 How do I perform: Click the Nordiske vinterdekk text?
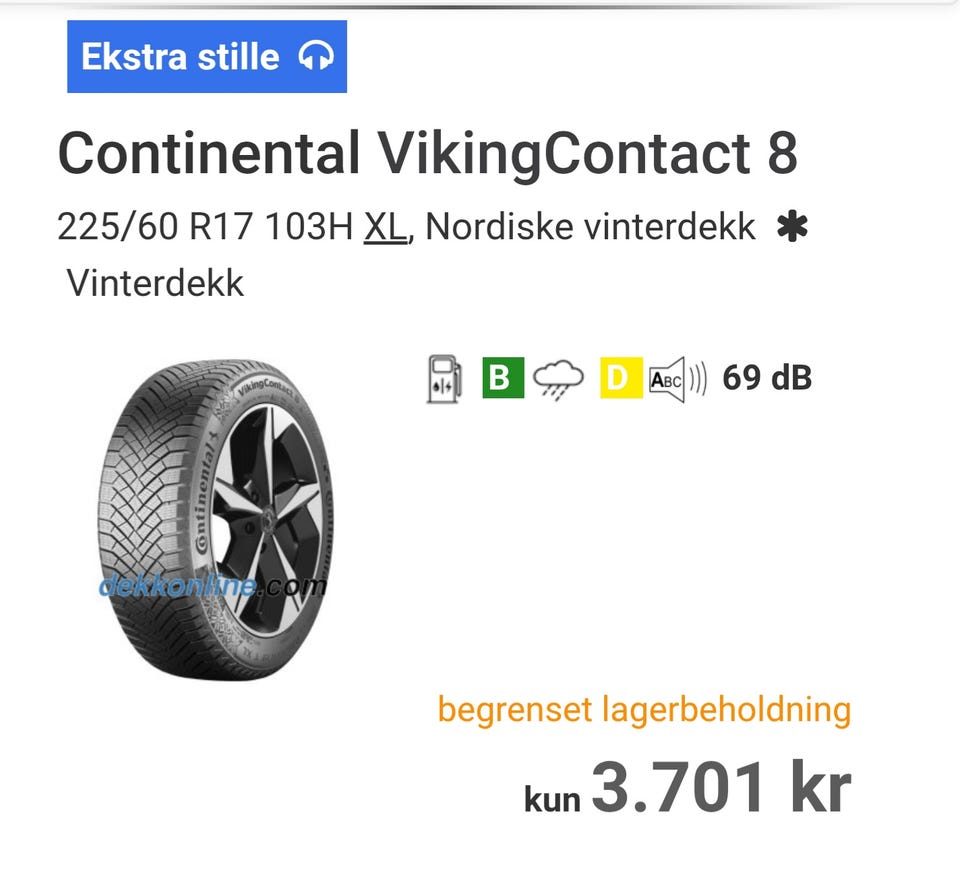(590, 228)
